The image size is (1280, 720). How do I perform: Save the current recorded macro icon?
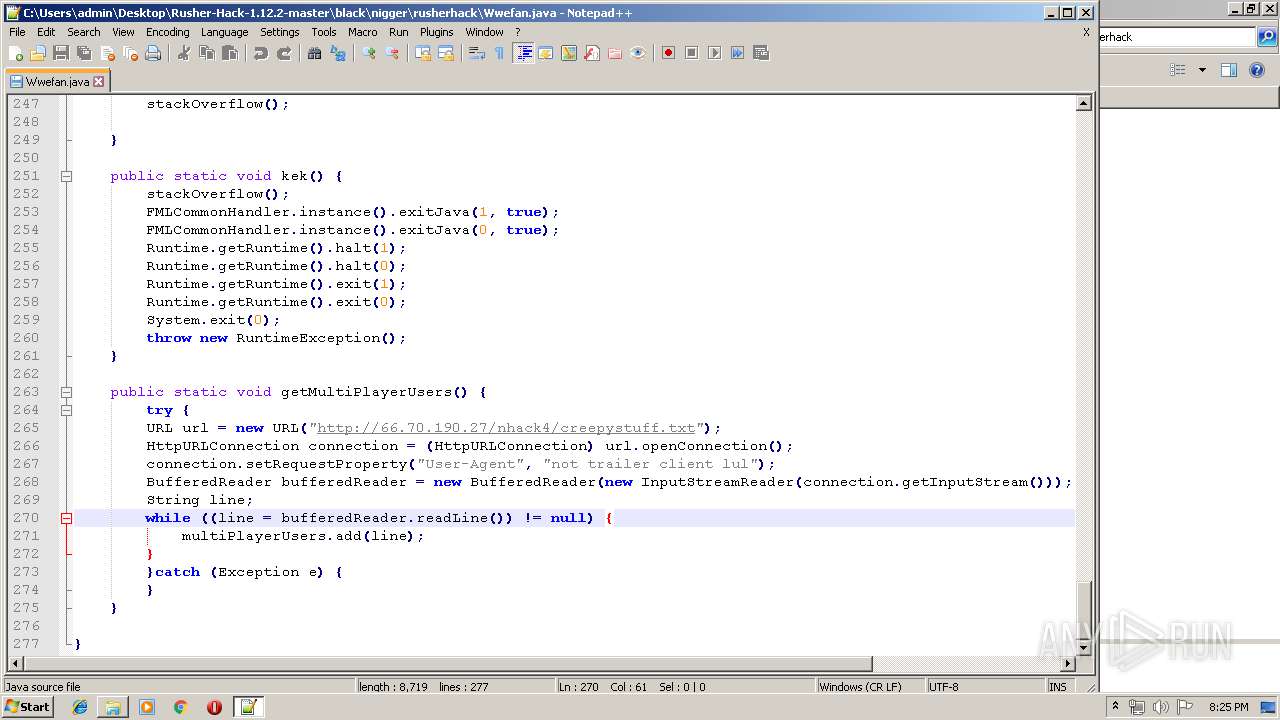click(x=760, y=53)
